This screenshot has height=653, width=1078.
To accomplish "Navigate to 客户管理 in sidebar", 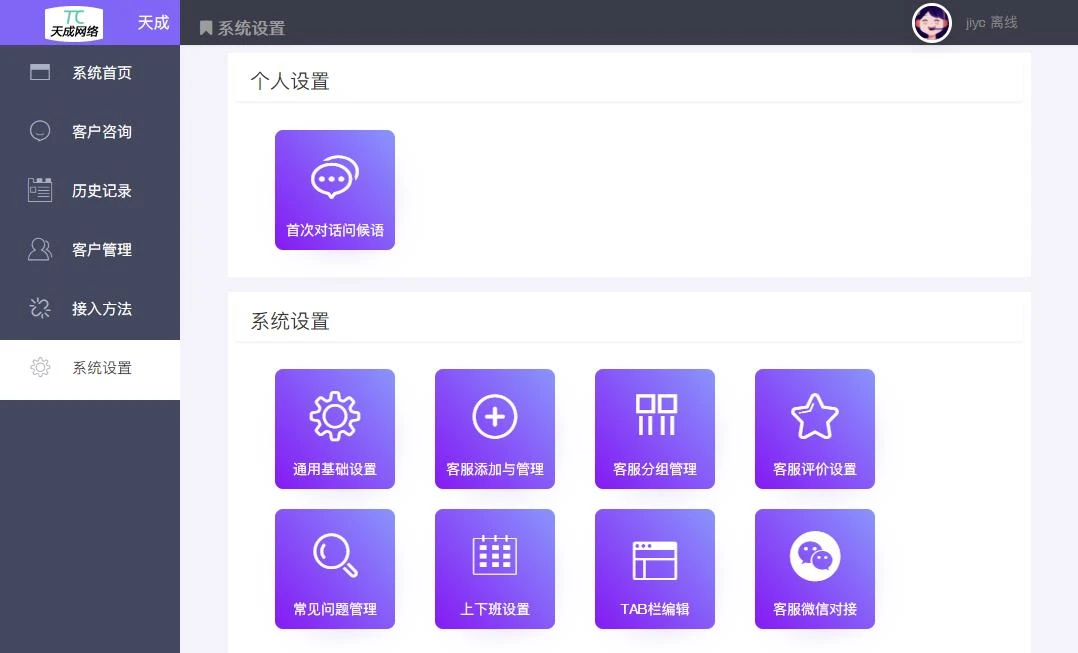I will (x=90, y=250).
